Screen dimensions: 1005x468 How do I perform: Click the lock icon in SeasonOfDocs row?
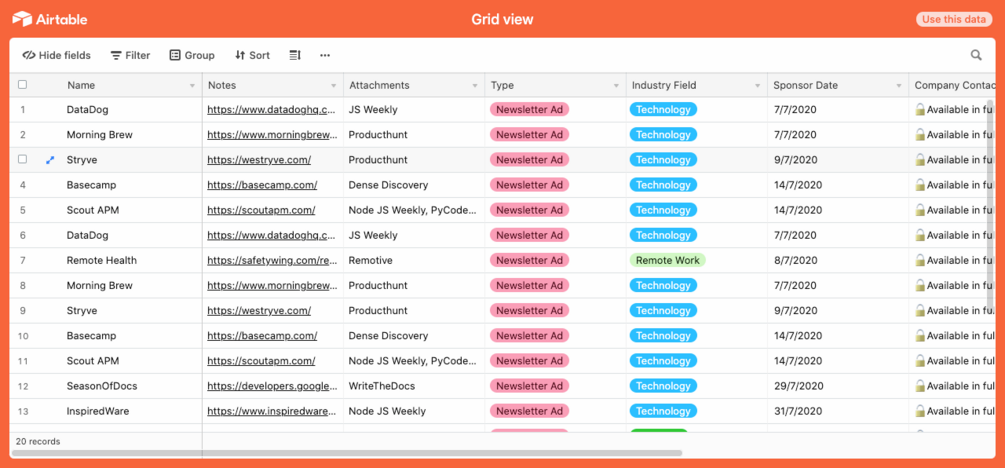click(920, 386)
